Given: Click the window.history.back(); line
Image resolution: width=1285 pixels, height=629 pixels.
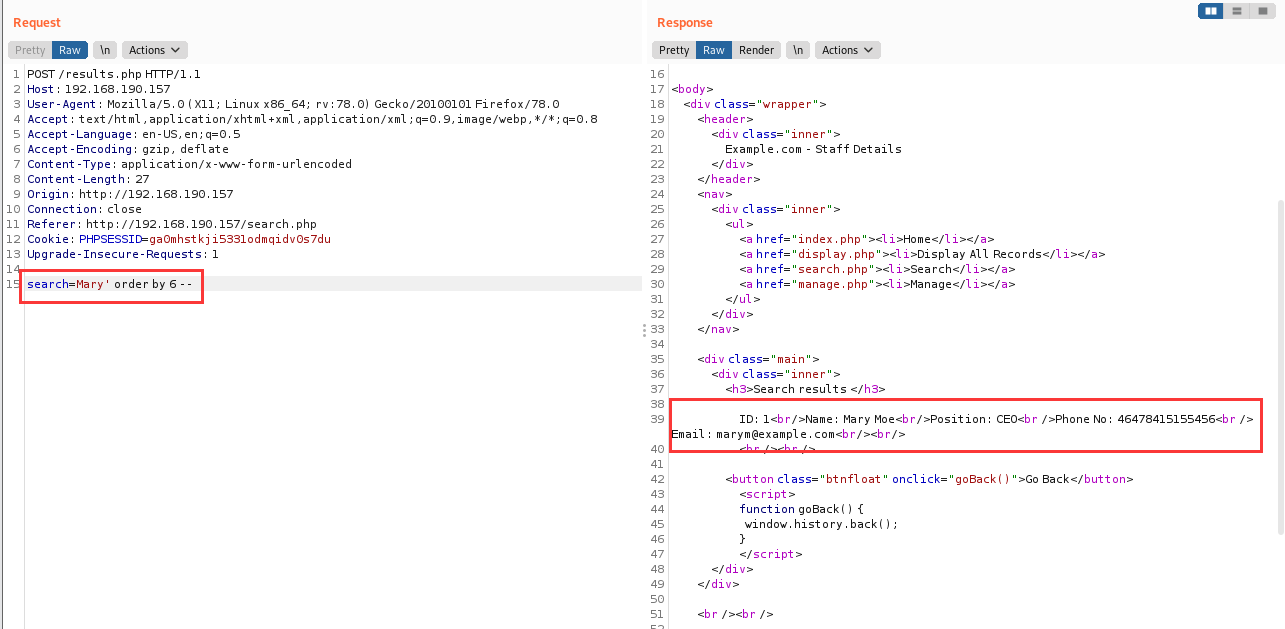Looking at the screenshot, I should 821,524.
